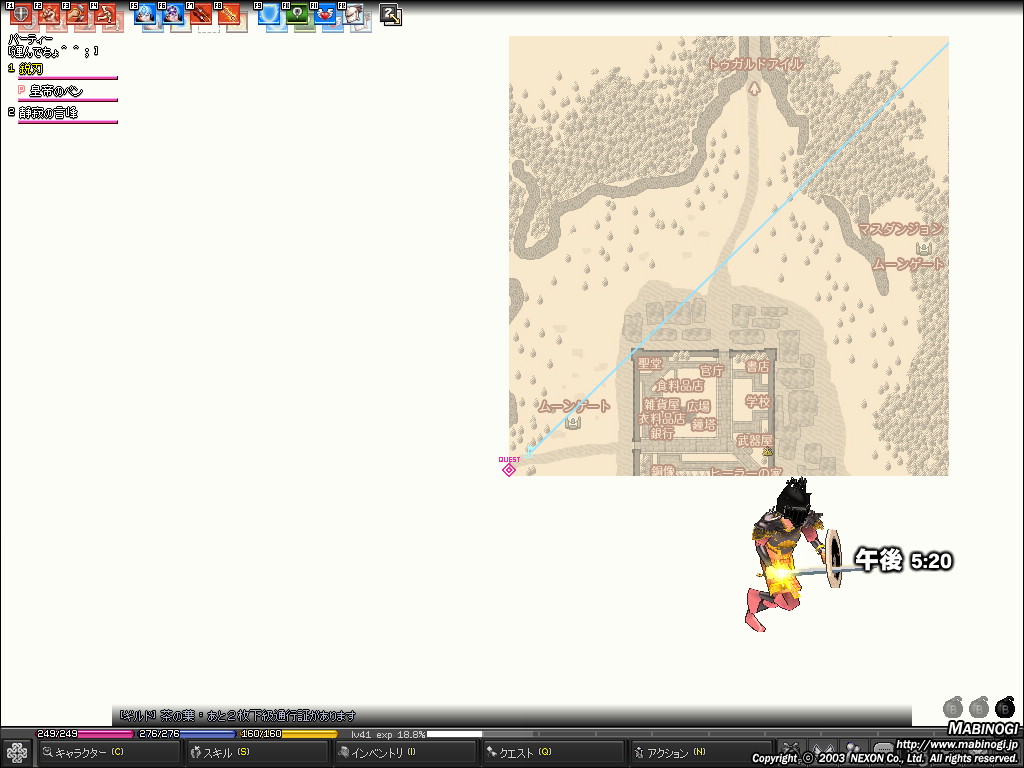The width and height of the screenshot is (1024, 768).
Task: Click 雑貨屋 general shop label on map
Action: click(x=662, y=404)
